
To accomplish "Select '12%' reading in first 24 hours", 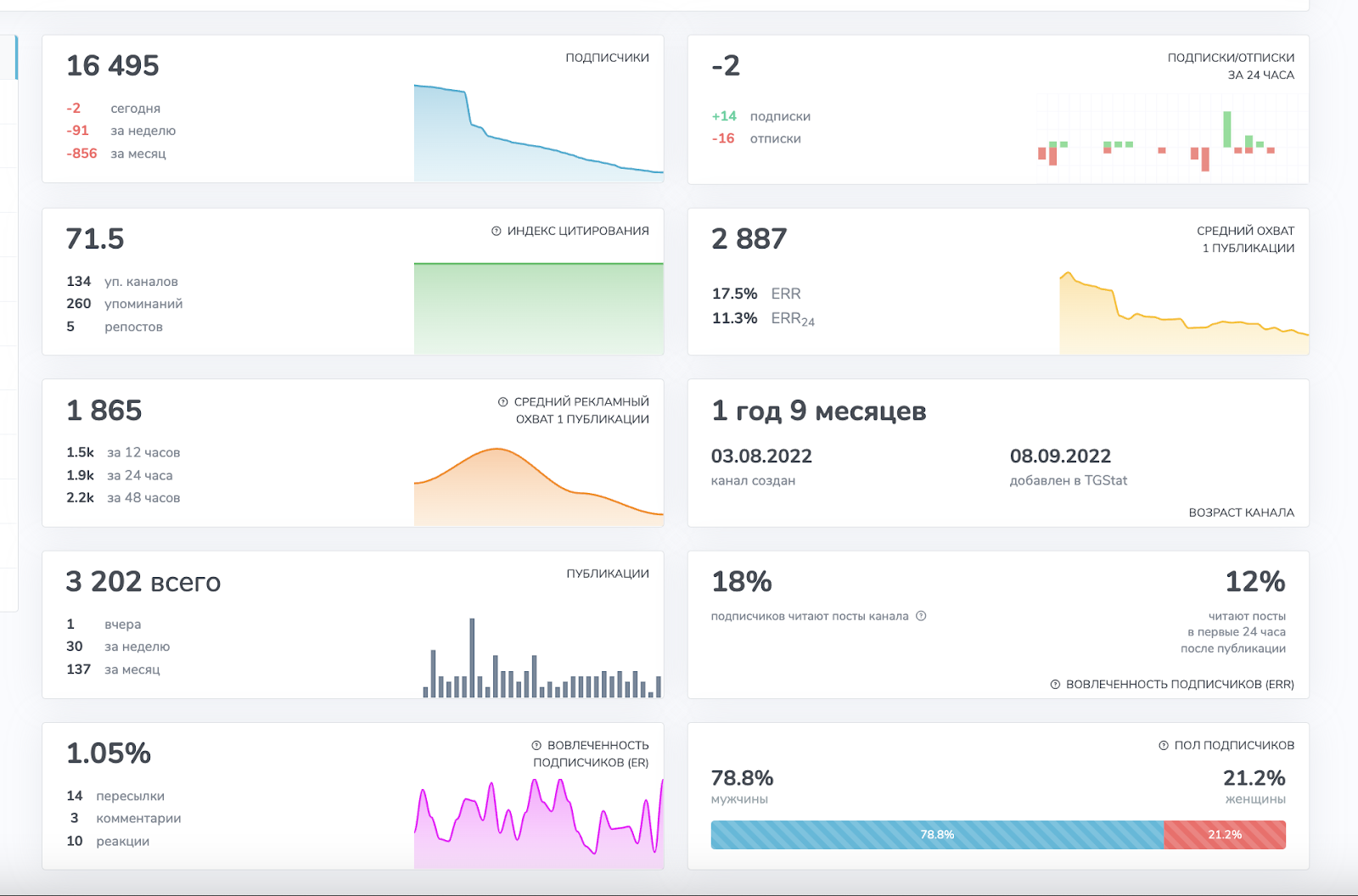I will (x=1255, y=581).
